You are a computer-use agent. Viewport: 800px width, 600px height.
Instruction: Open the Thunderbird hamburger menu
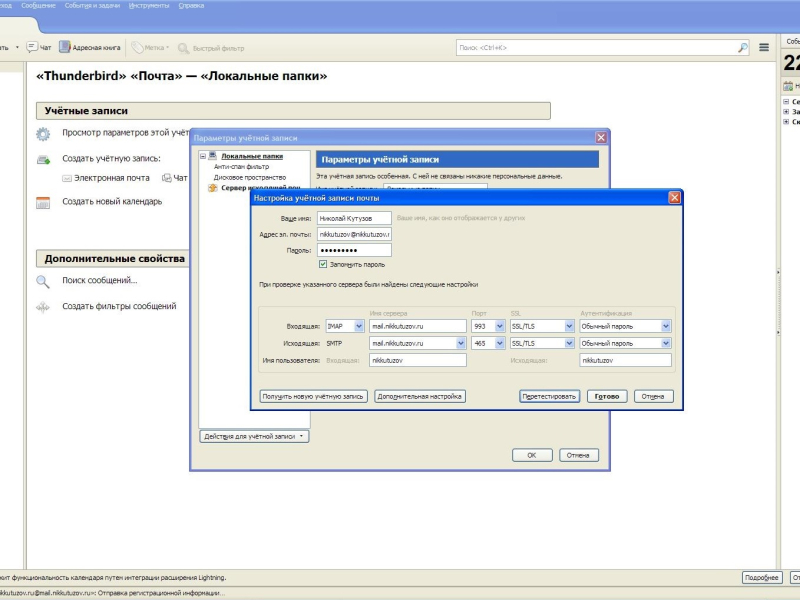[x=764, y=47]
